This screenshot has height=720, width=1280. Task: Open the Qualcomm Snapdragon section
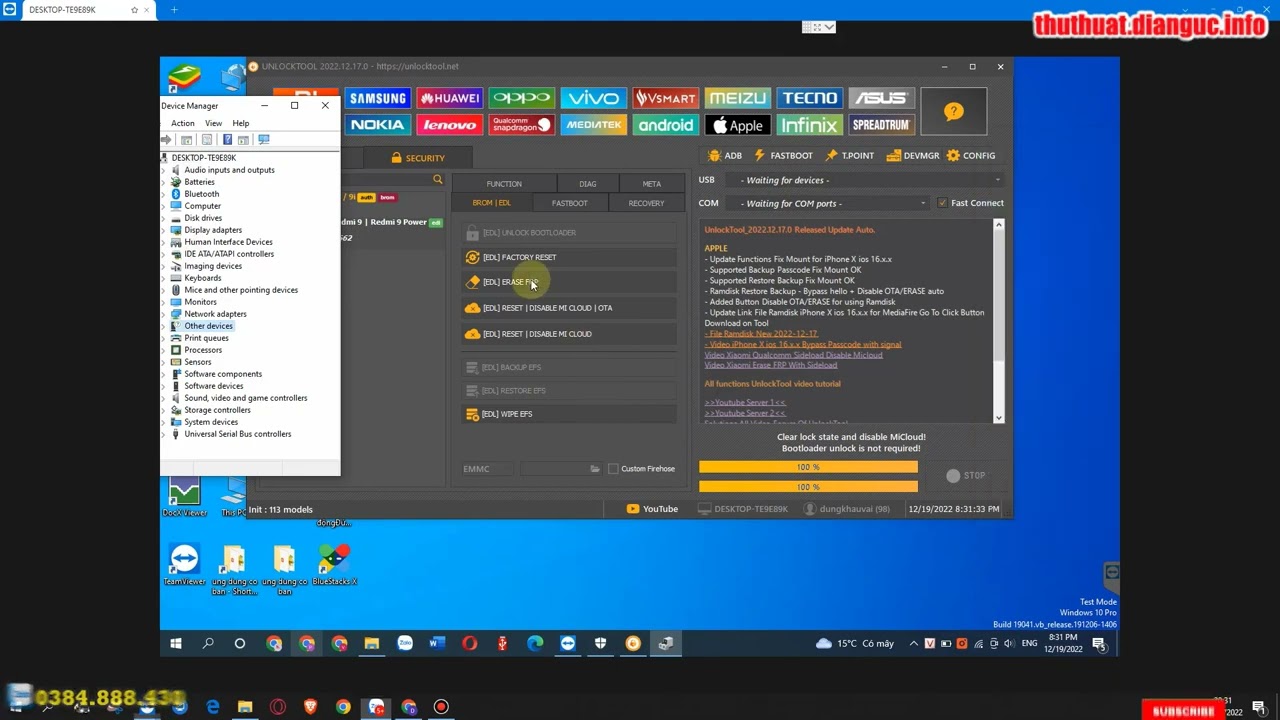(x=521, y=125)
